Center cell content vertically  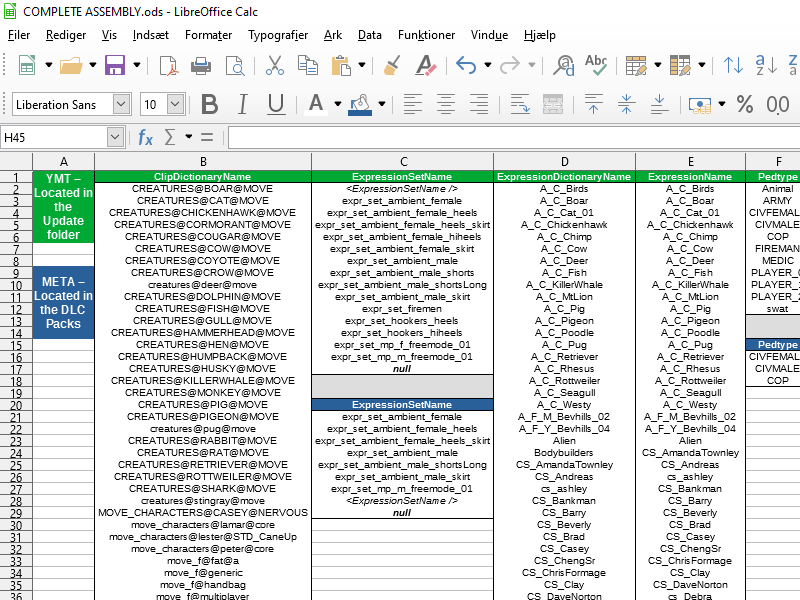pyautogui.click(x=627, y=104)
